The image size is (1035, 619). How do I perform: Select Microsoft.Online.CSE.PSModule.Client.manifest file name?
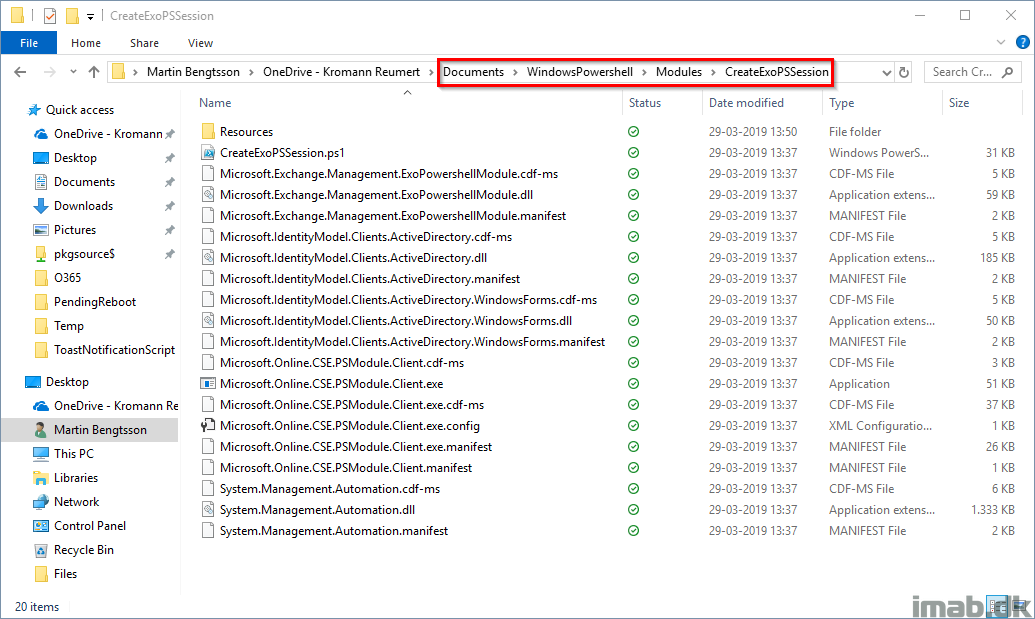click(346, 468)
